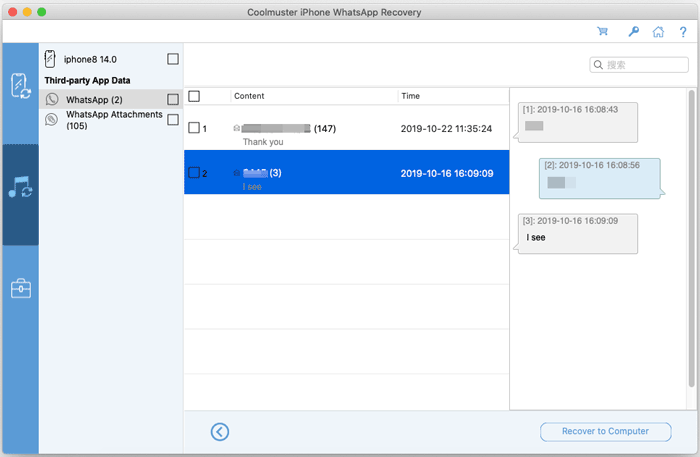Open help question mark icon
This screenshot has width=700, height=457.
point(683,32)
